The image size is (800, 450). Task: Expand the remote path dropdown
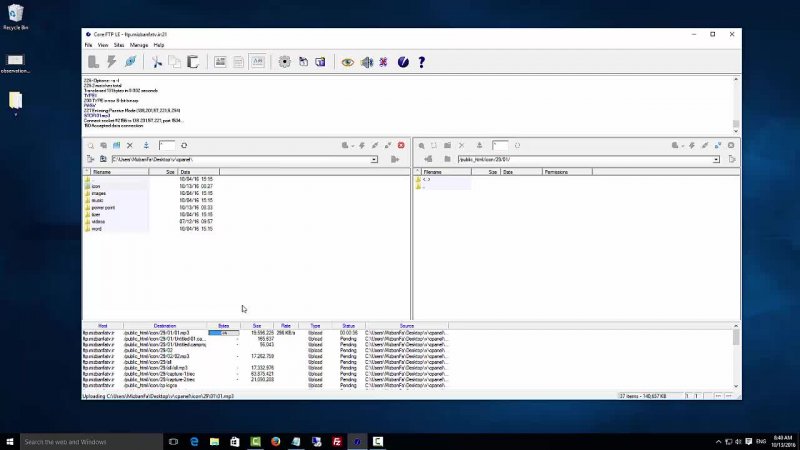point(717,159)
